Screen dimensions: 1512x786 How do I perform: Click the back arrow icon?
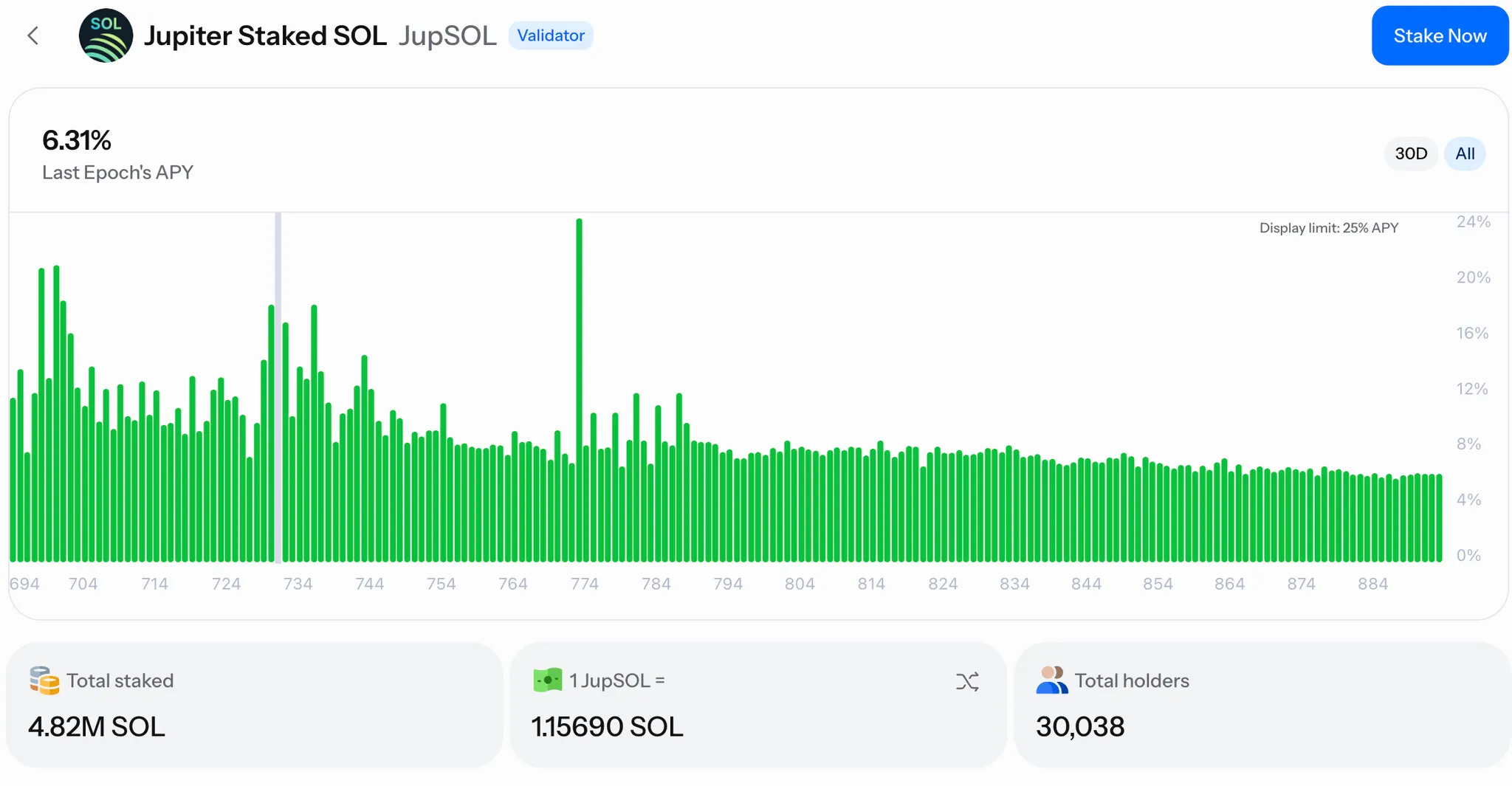(x=32, y=35)
